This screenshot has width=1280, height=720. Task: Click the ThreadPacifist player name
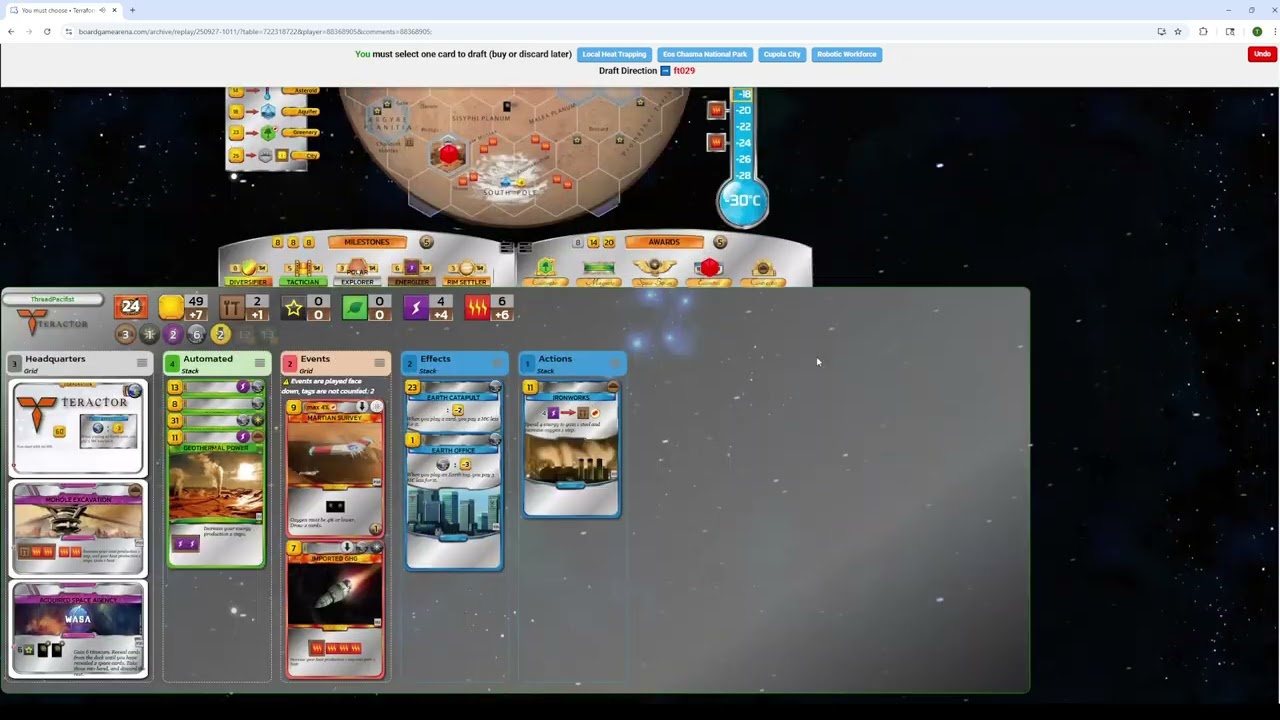pos(52,299)
